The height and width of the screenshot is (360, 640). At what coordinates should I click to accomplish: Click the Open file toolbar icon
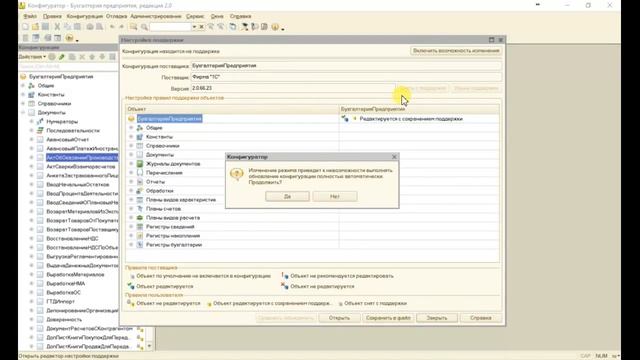pos(35,27)
